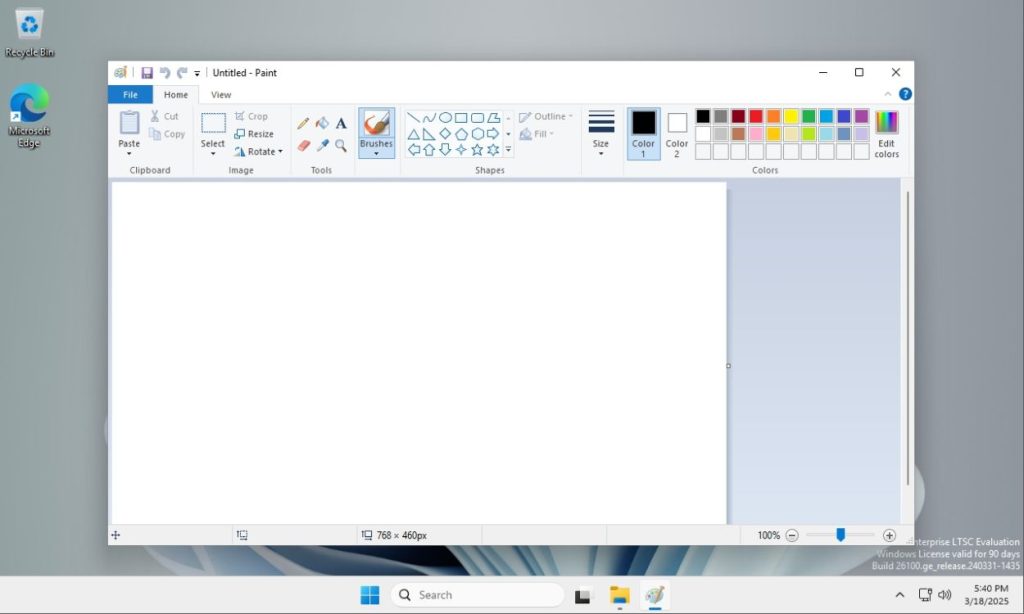Expand the Brushes dropdown
This screenshot has height=614, width=1024.
[376, 154]
